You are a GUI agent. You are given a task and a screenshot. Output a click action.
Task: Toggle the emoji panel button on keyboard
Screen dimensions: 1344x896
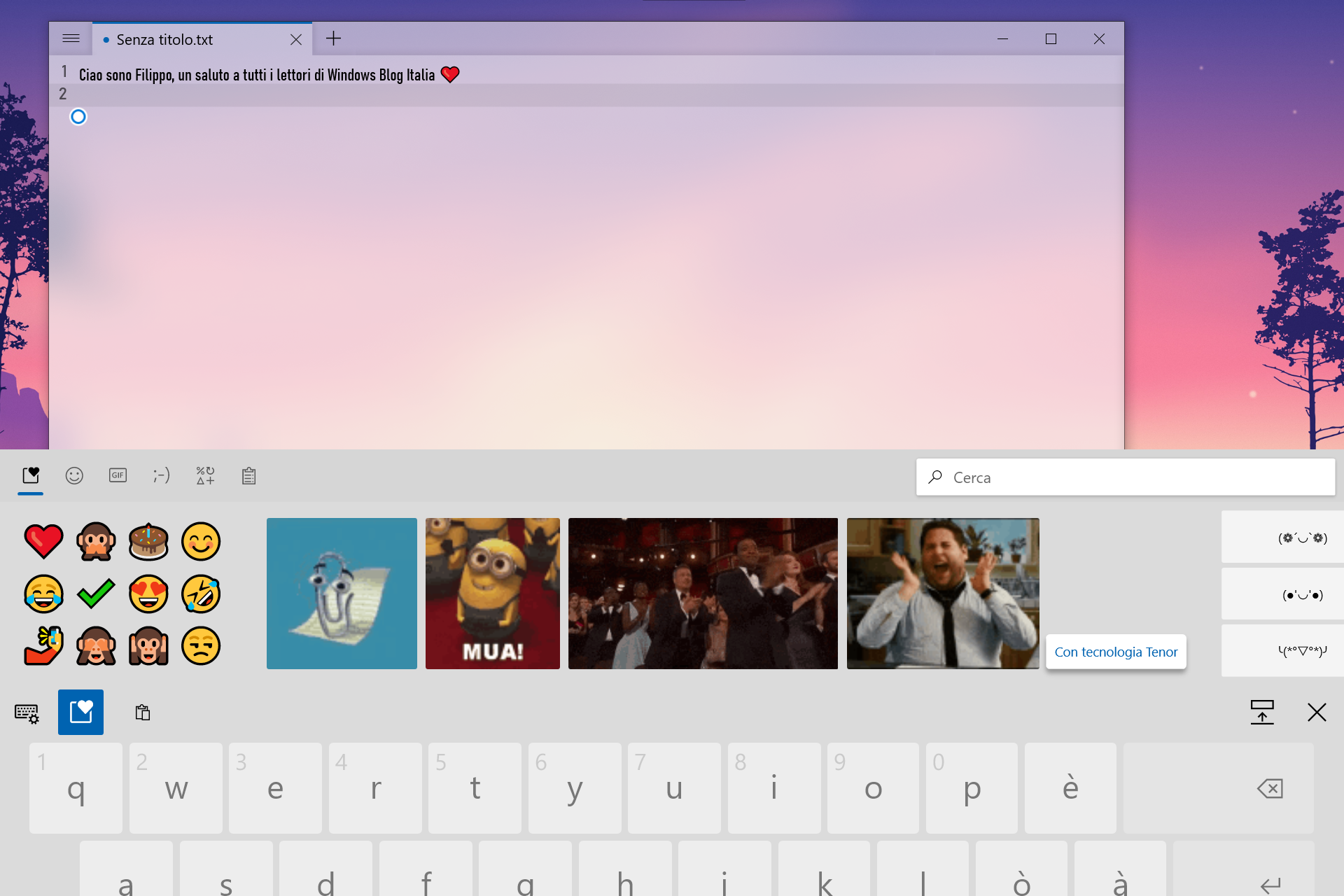click(80, 712)
